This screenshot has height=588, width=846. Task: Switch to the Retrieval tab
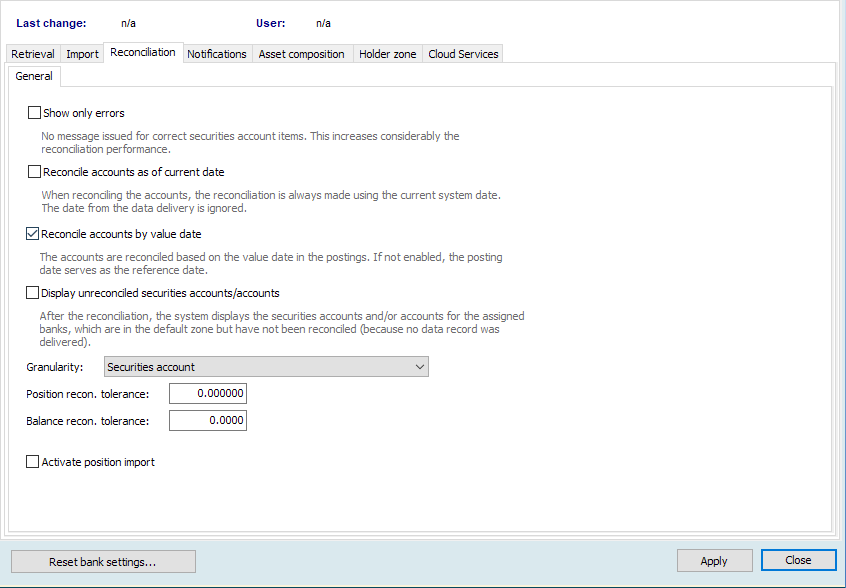pos(32,54)
